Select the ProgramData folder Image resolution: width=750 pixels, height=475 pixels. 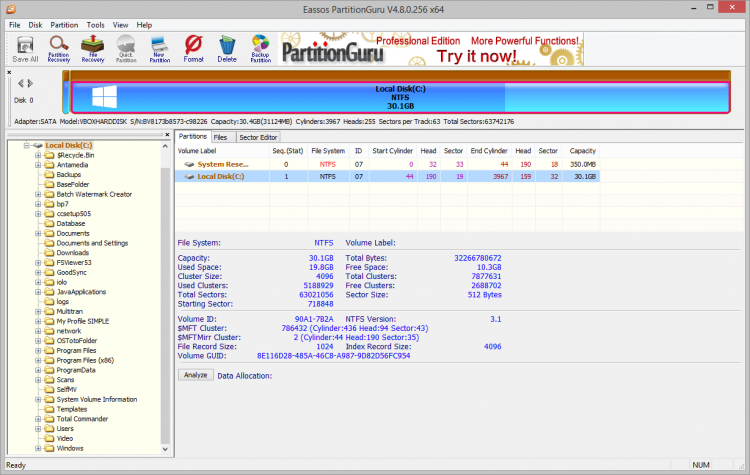76,370
